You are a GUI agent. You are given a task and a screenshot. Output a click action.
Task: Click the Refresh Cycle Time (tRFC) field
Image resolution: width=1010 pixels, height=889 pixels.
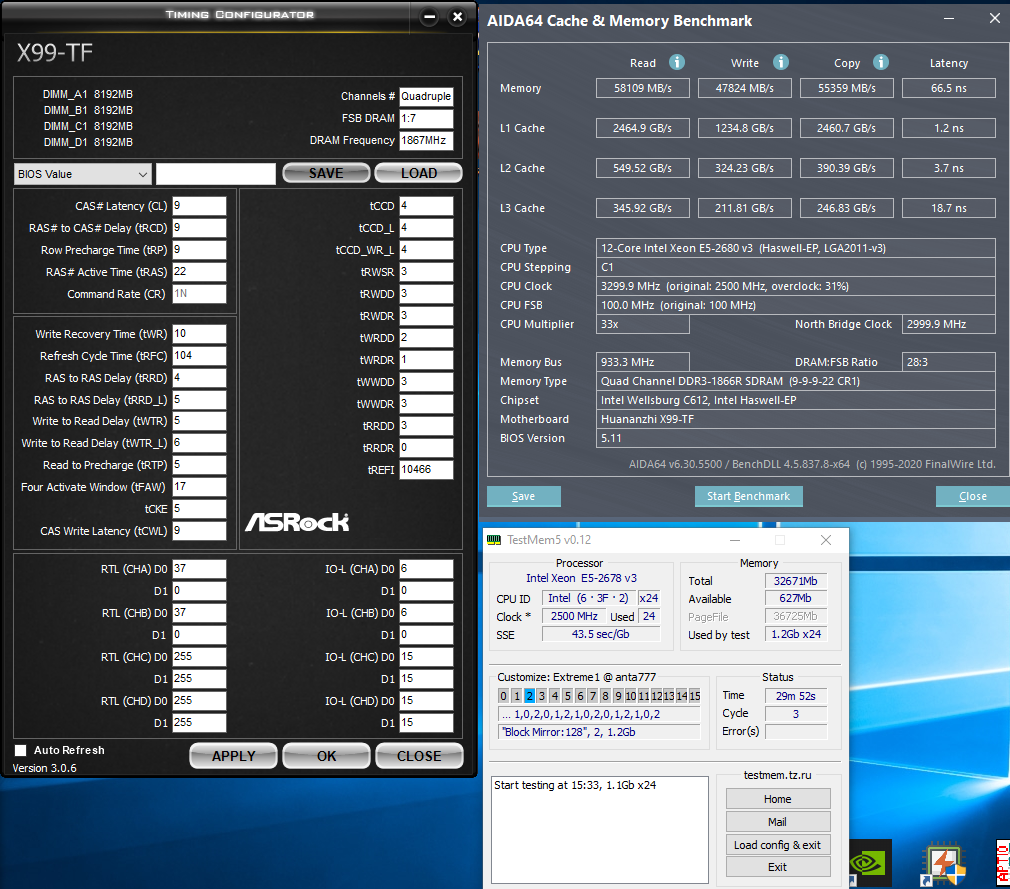(199, 356)
